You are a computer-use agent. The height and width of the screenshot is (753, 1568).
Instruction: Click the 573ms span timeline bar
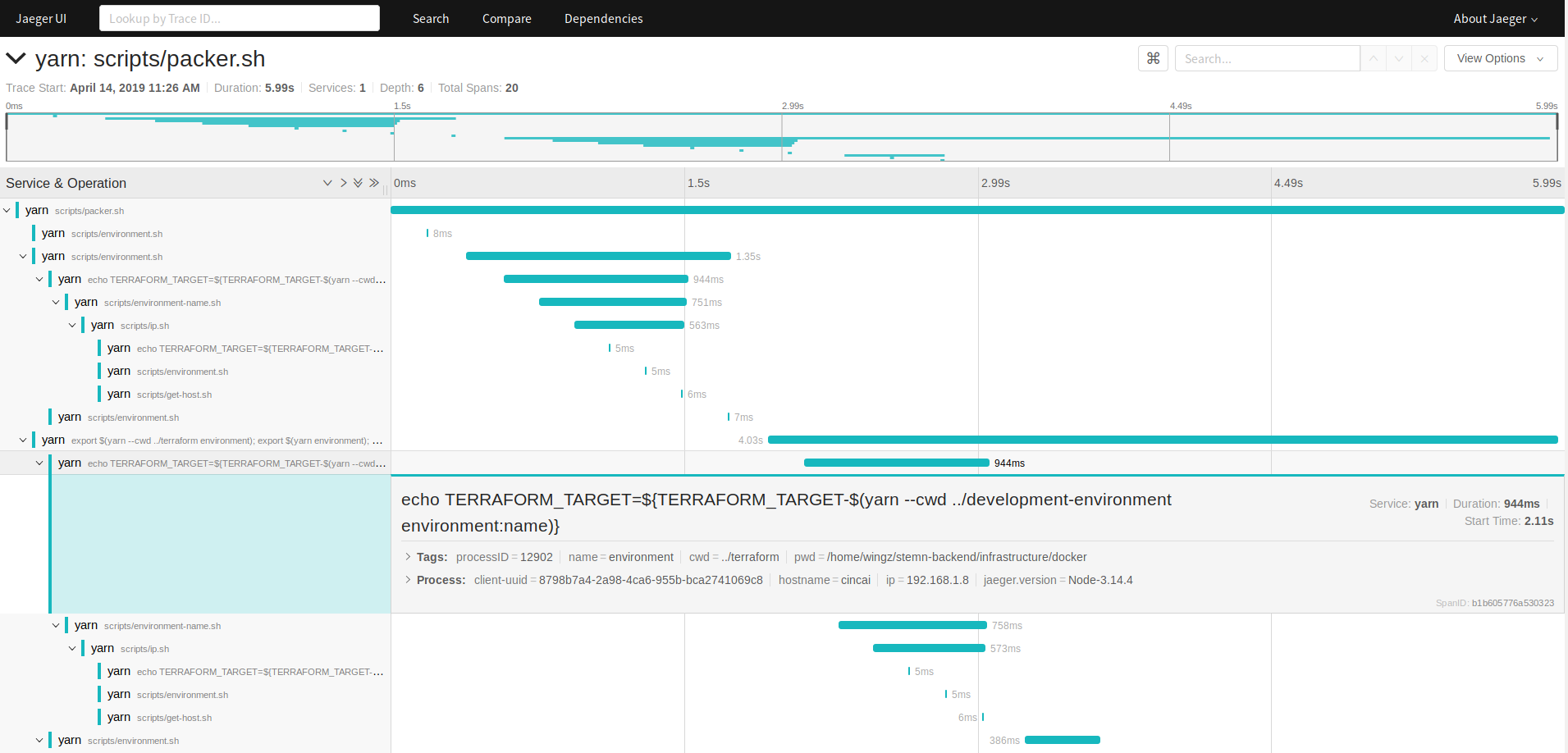[x=929, y=649]
